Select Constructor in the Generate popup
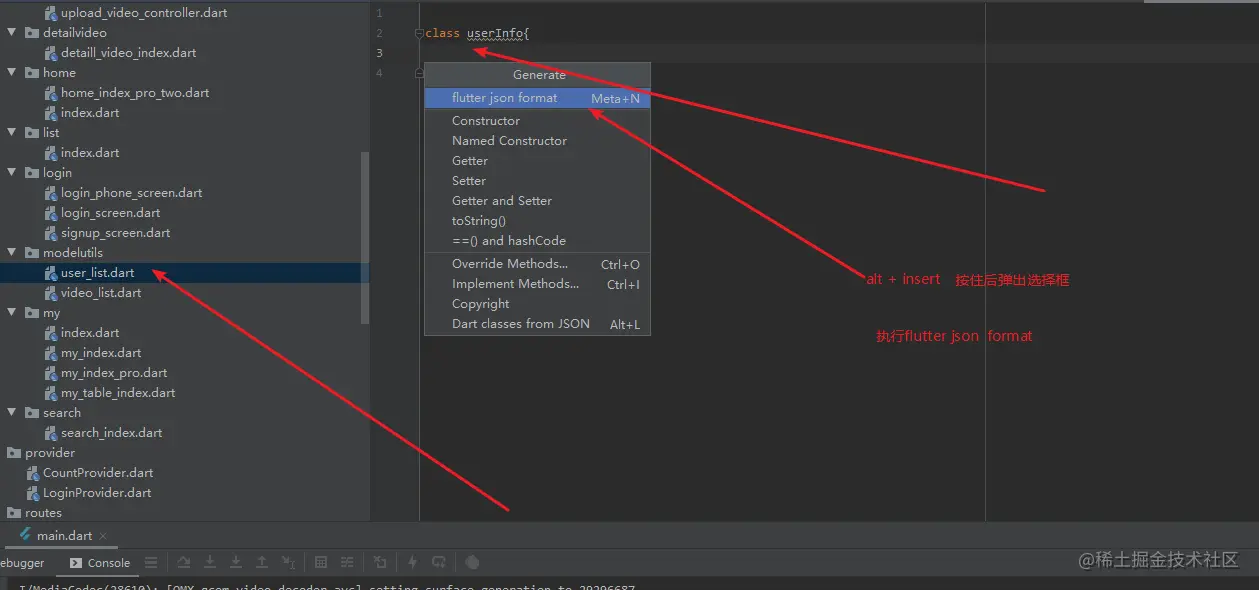Screen dimensions: 1259x590 click(x=537, y=121)
